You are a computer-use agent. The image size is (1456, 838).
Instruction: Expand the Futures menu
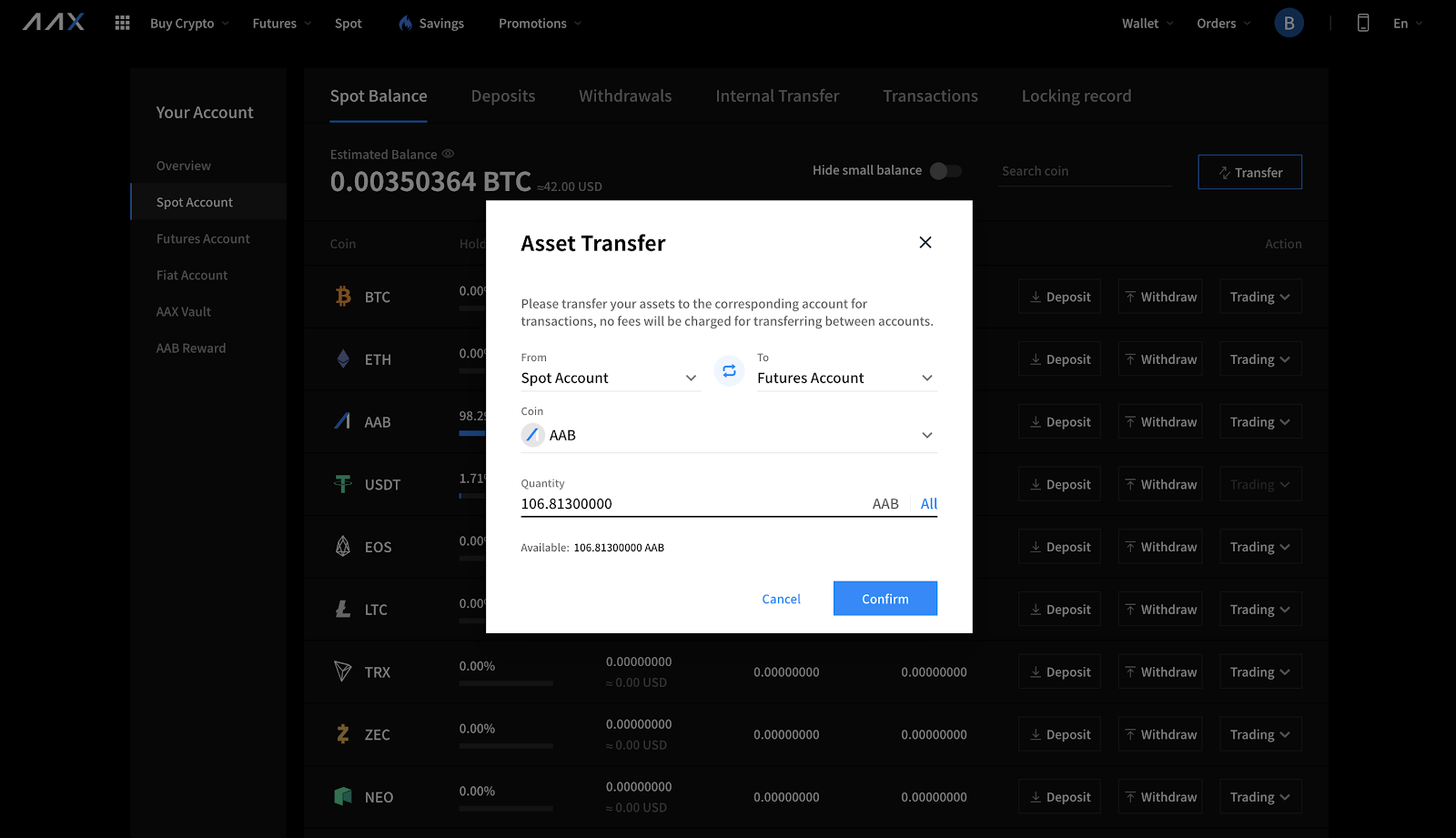282,23
